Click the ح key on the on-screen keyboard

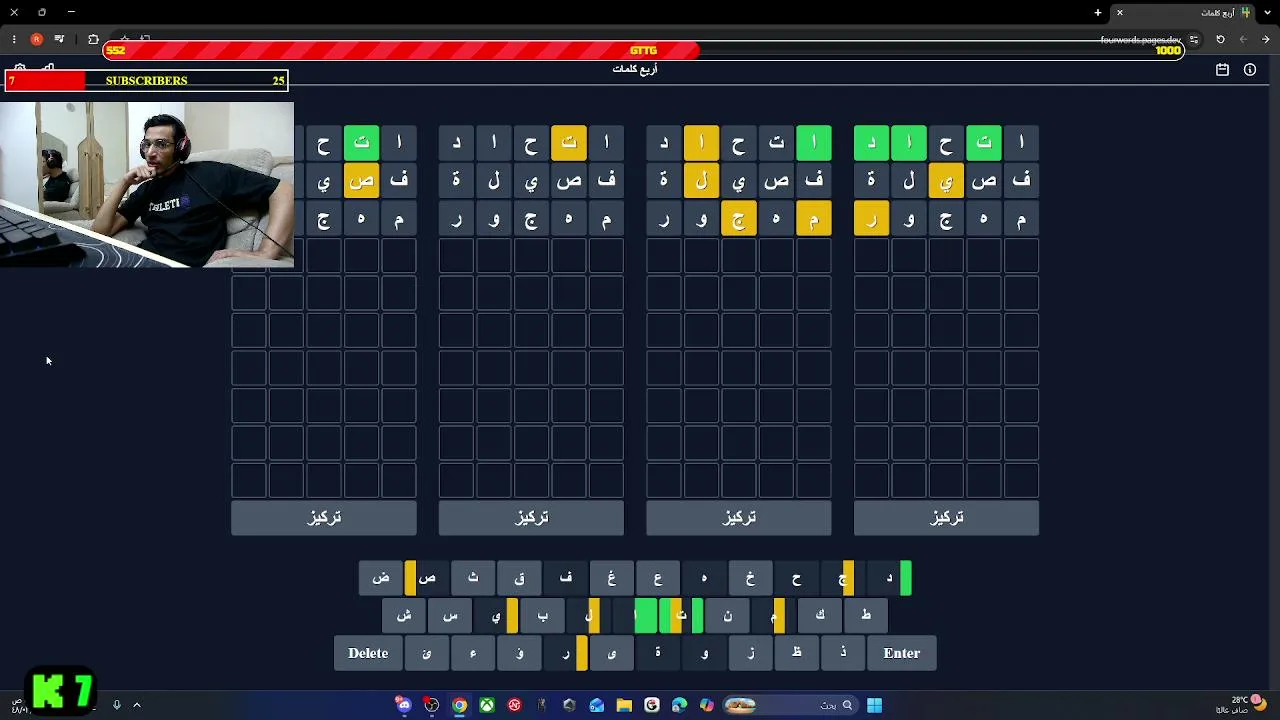(x=797, y=578)
